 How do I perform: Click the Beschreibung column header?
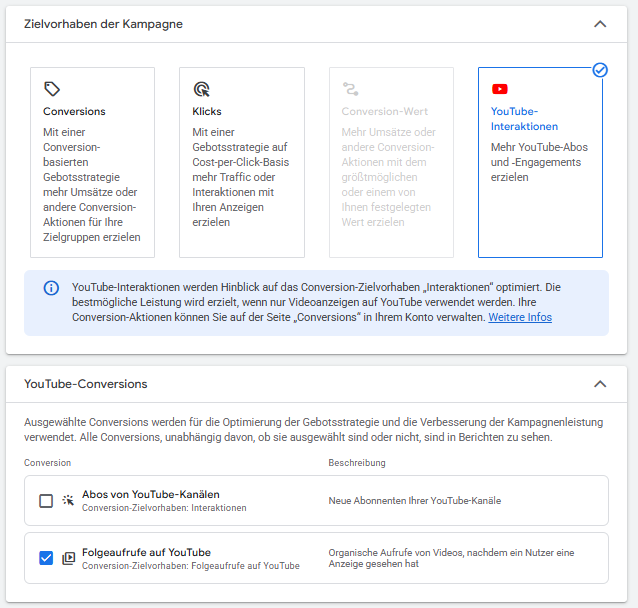(357, 463)
